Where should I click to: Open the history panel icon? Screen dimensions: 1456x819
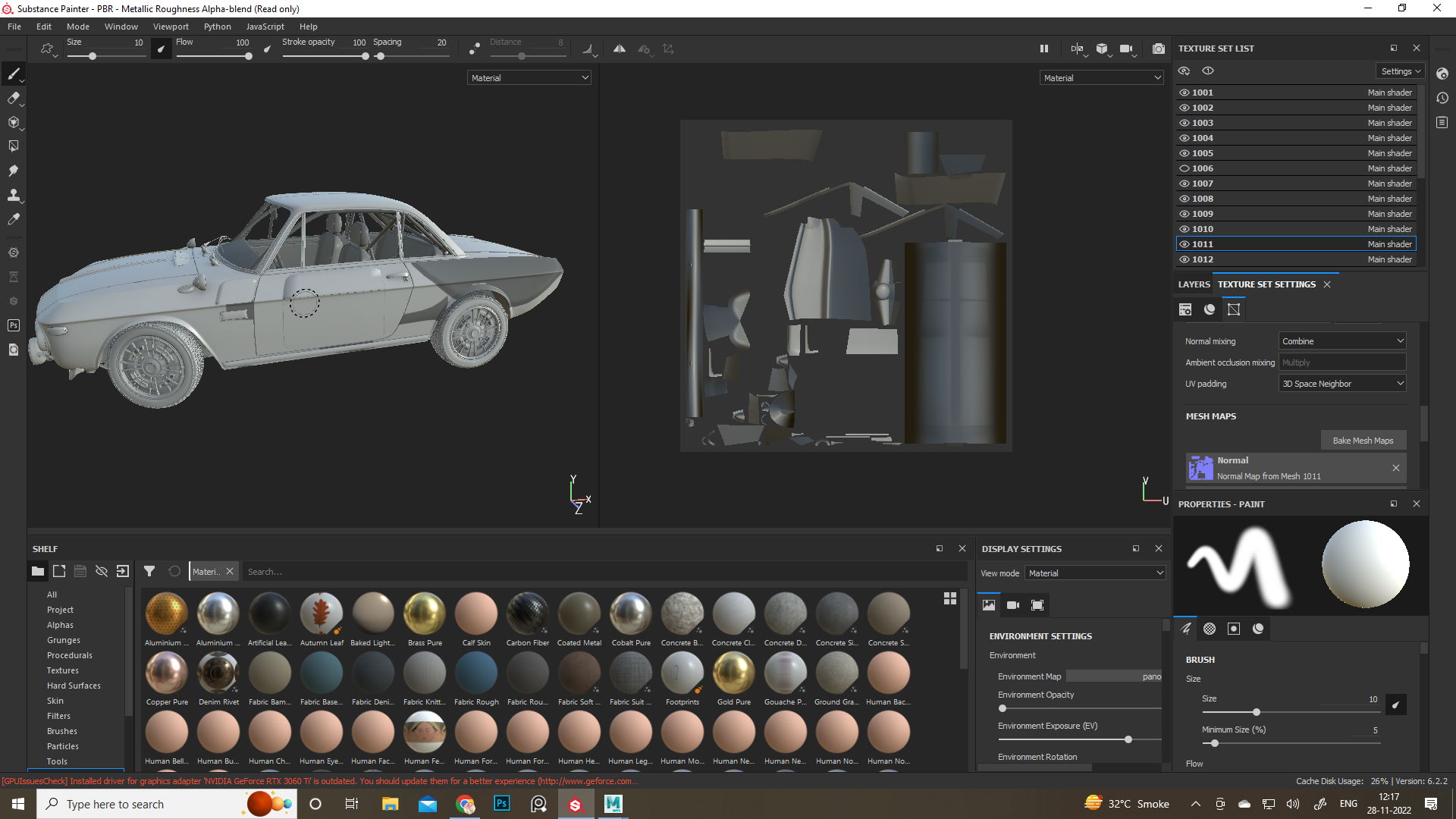pyautogui.click(x=1442, y=98)
